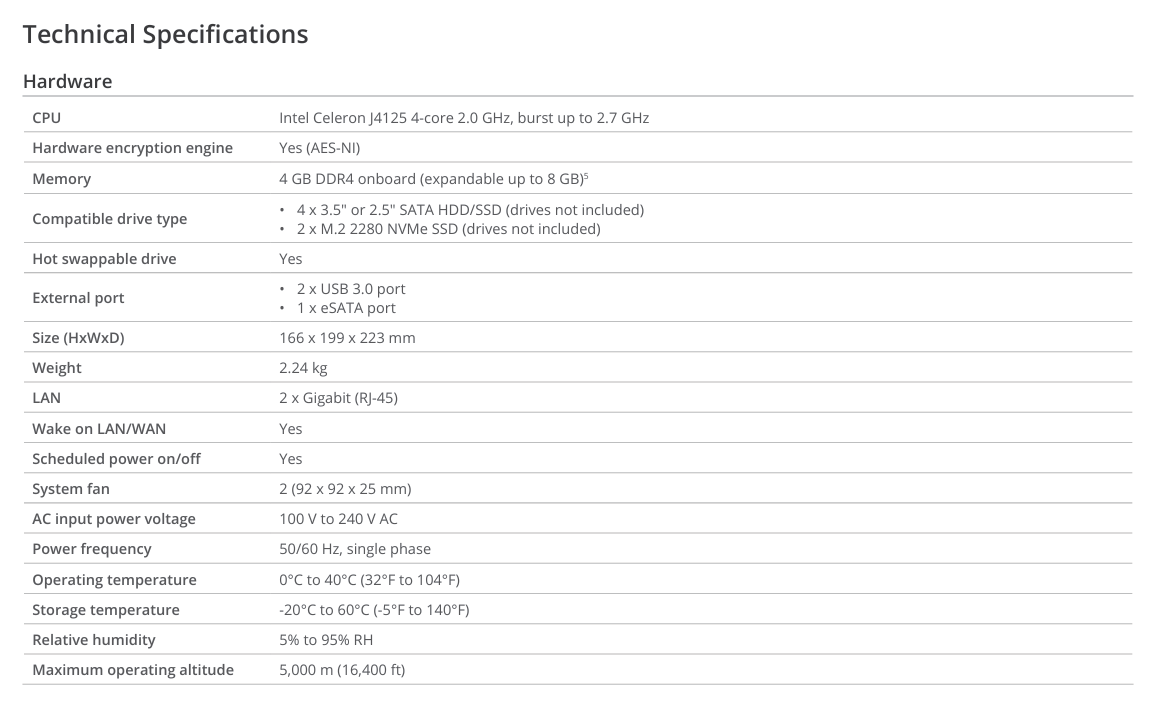Click the CPU row label
The image size is (1157, 711).
[46, 118]
